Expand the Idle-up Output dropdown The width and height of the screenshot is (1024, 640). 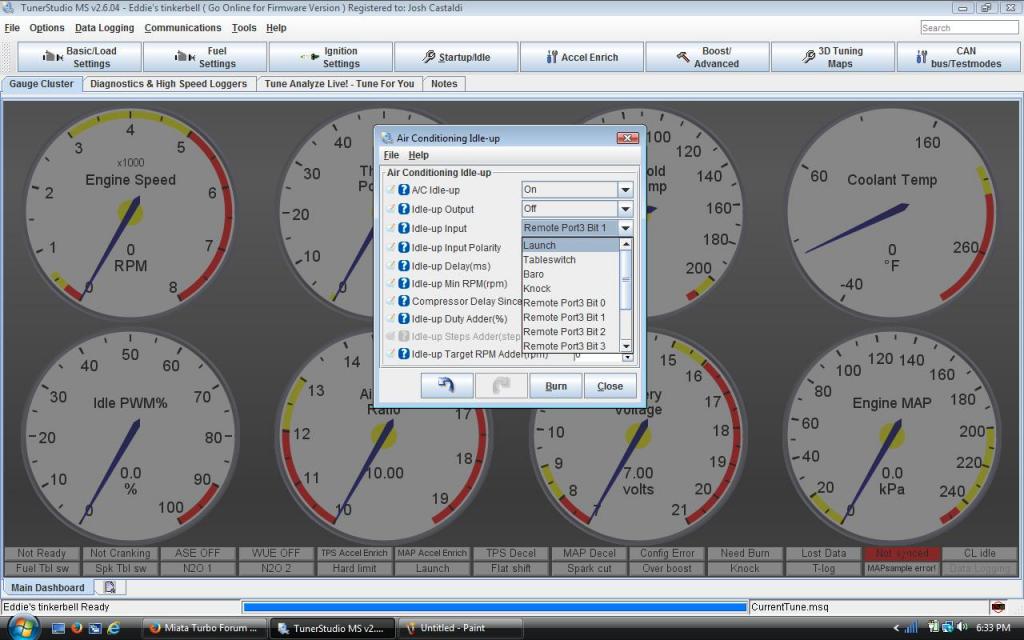coord(625,208)
